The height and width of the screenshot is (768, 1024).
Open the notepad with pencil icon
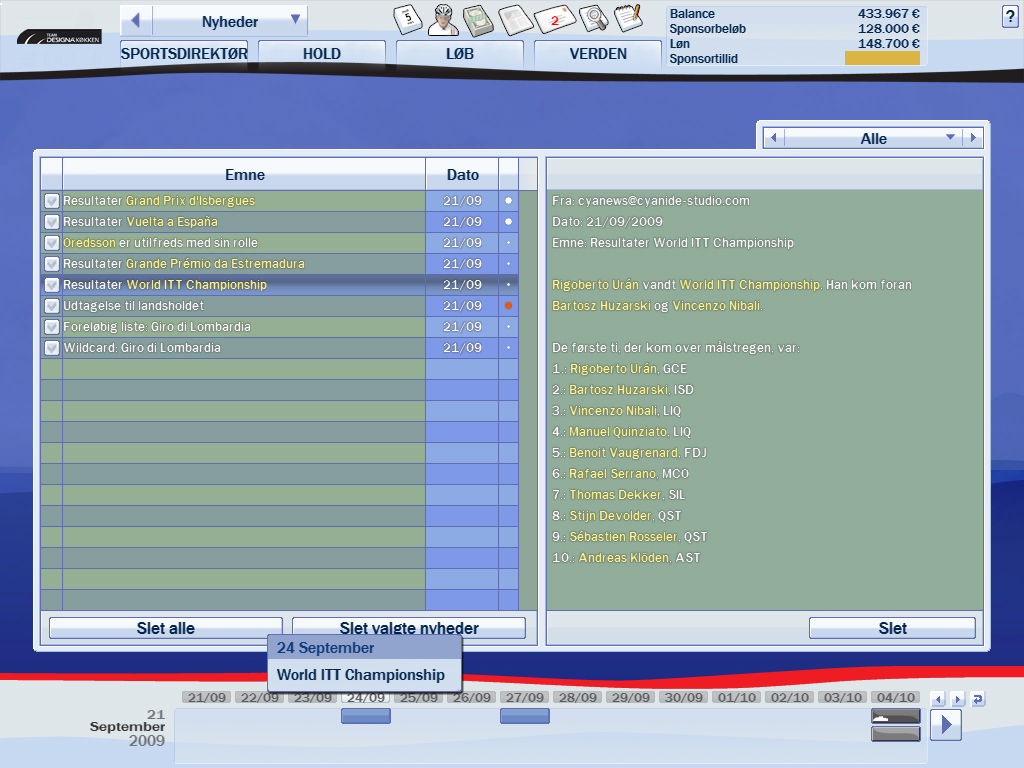point(627,18)
